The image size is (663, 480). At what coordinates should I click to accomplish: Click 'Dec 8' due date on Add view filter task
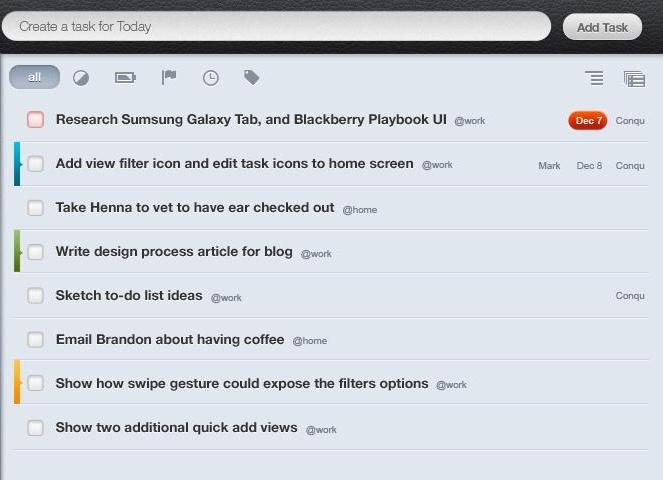coord(589,166)
